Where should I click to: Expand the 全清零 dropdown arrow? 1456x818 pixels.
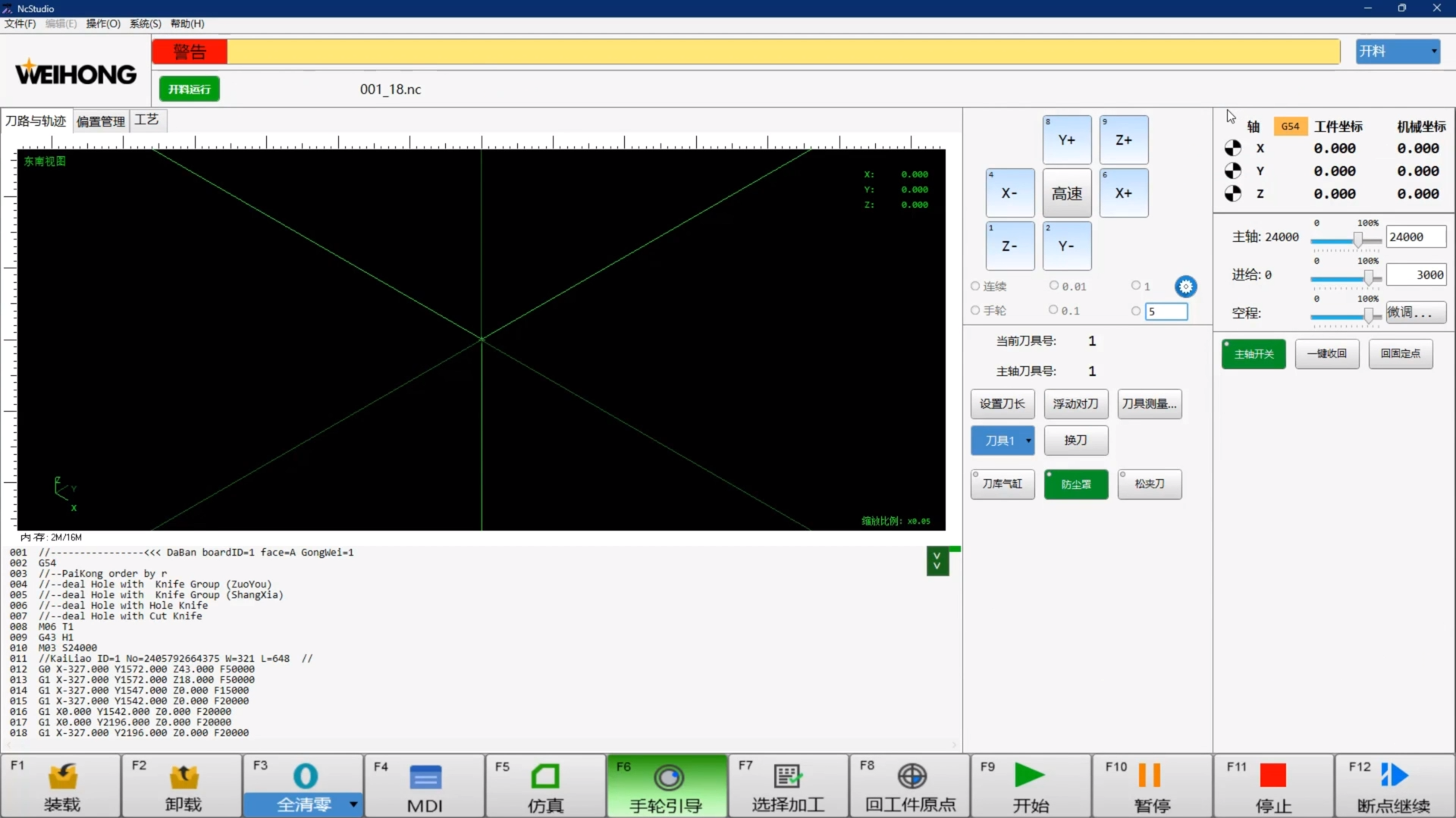coord(353,804)
